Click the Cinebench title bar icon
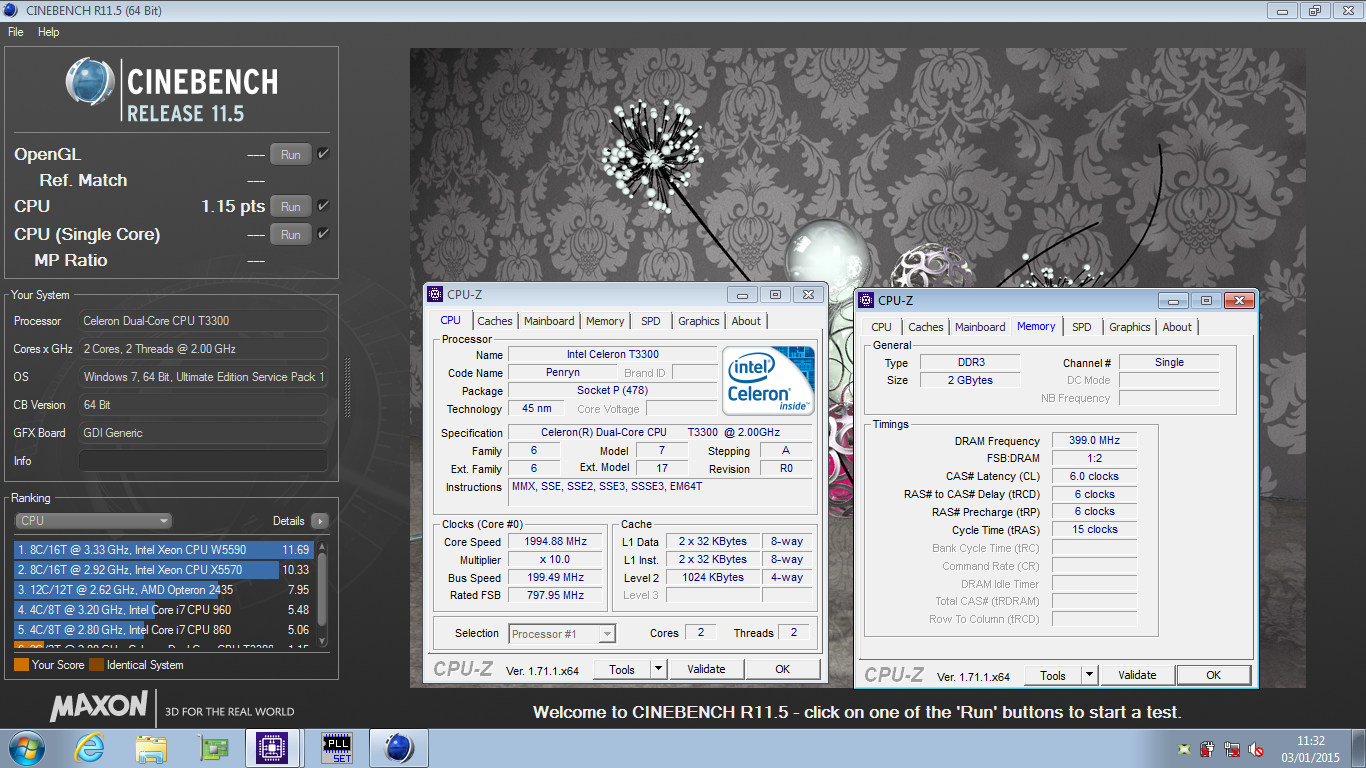 coord(10,11)
